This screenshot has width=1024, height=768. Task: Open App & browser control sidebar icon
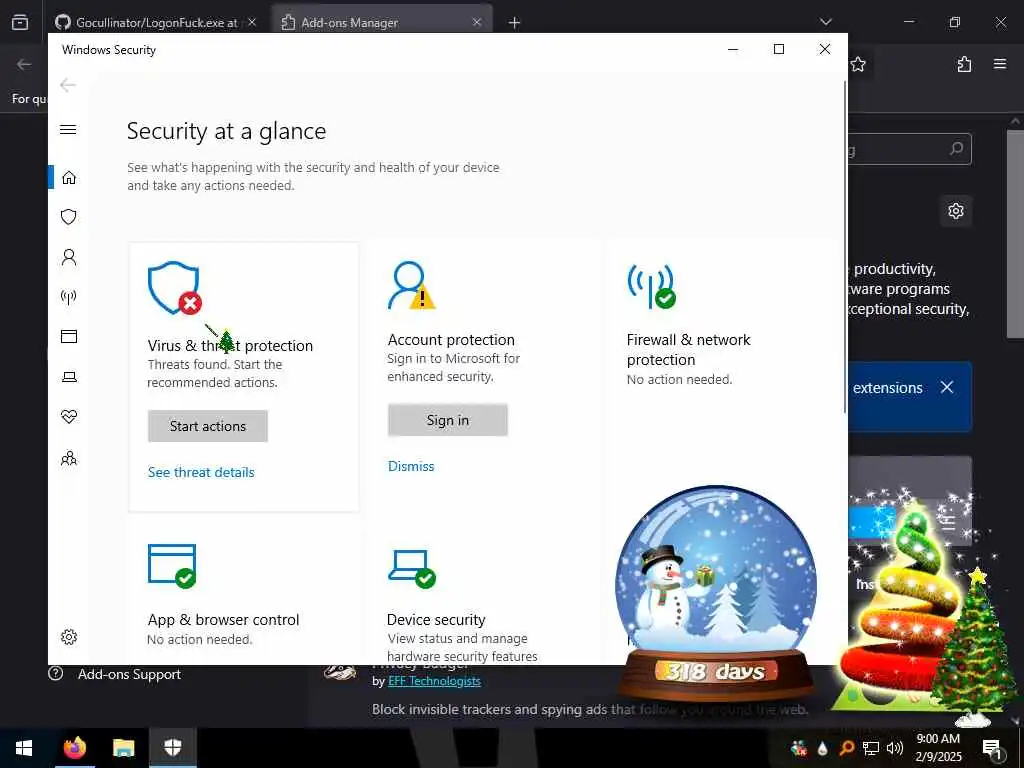click(69, 336)
